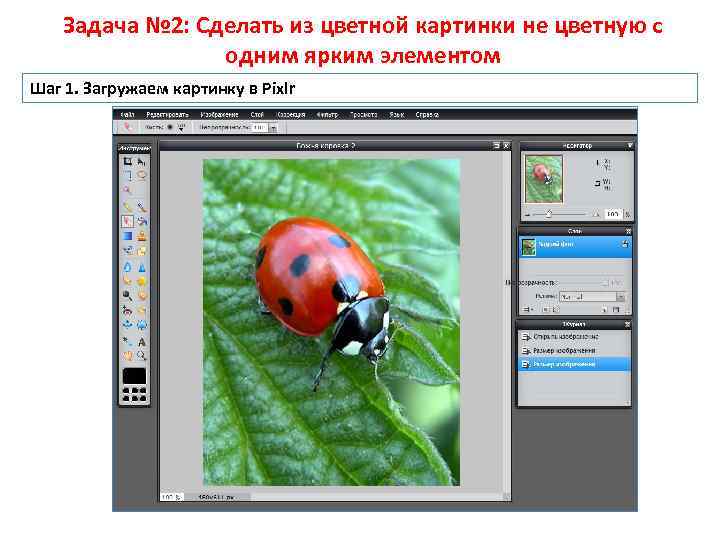Screen dimensions: 720x540
Task: Select the second history entry
Action: coord(574,350)
